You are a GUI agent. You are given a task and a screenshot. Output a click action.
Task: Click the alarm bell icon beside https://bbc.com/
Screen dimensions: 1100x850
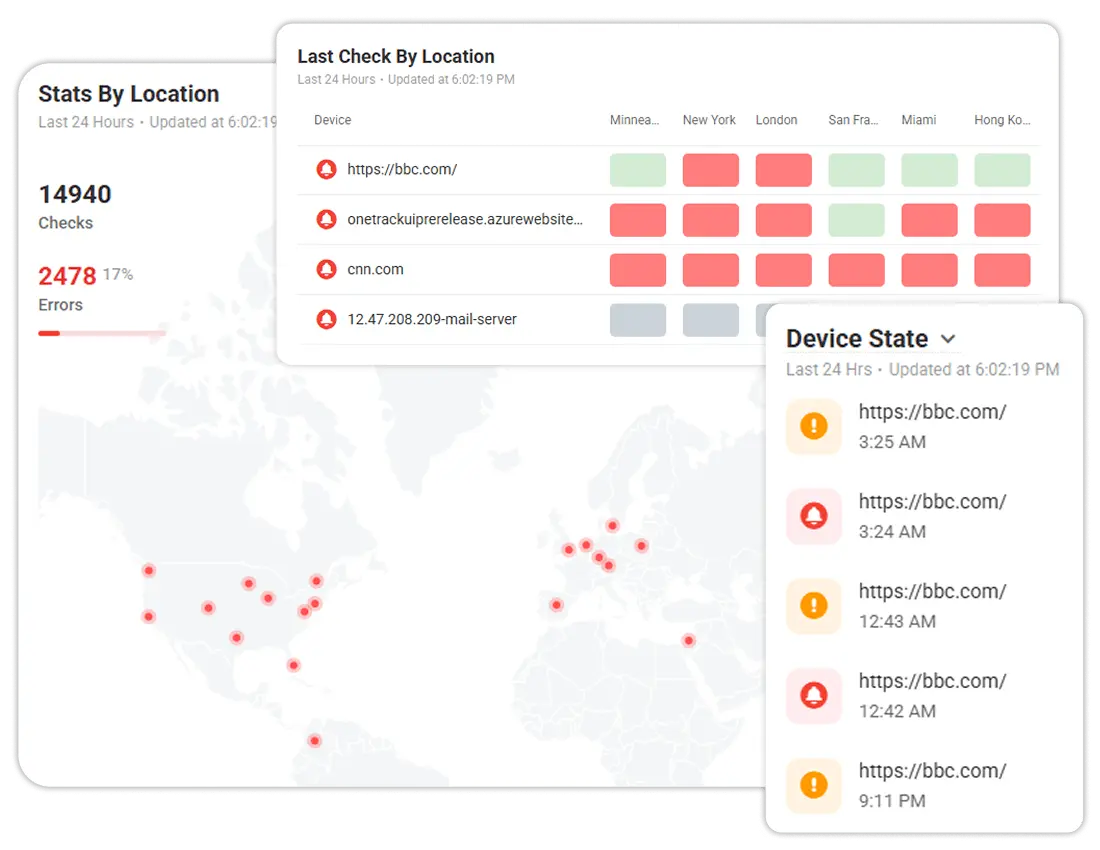pos(327,169)
